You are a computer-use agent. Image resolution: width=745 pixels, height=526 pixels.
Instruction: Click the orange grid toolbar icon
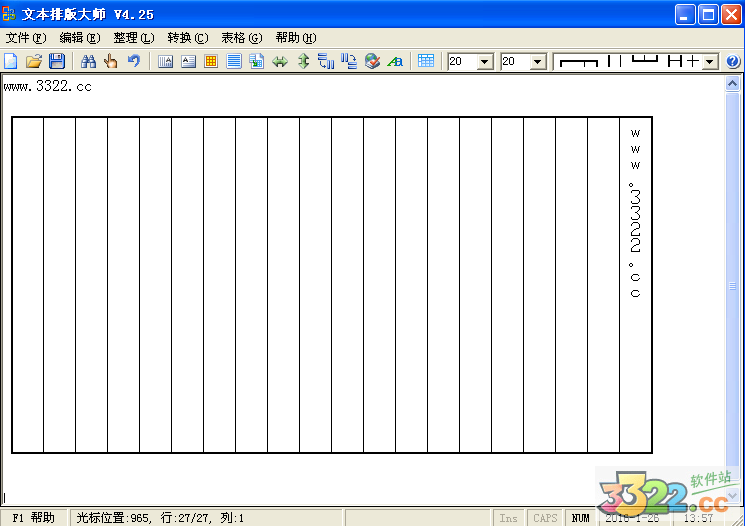(211, 62)
